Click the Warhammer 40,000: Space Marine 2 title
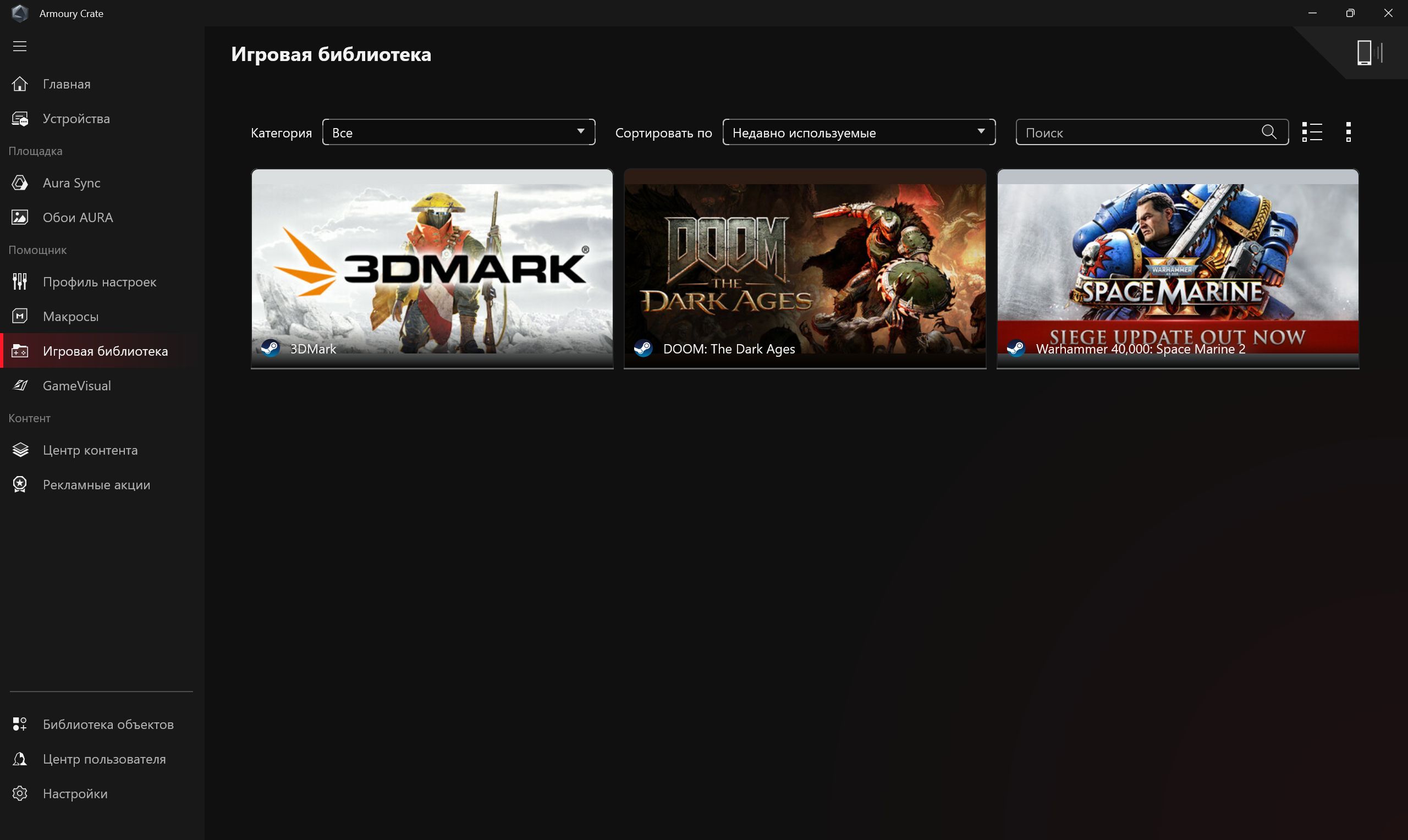Viewport: 1408px width, 840px height. coord(1141,349)
